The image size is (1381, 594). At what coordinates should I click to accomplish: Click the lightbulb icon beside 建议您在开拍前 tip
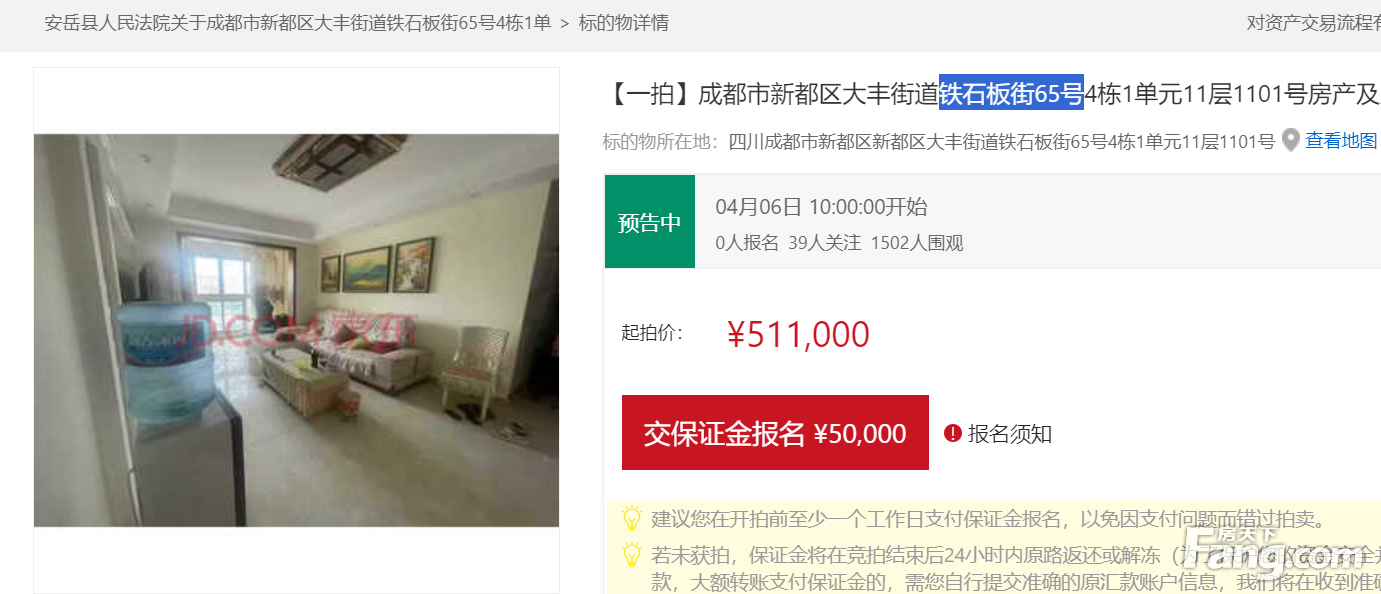pos(631,518)
